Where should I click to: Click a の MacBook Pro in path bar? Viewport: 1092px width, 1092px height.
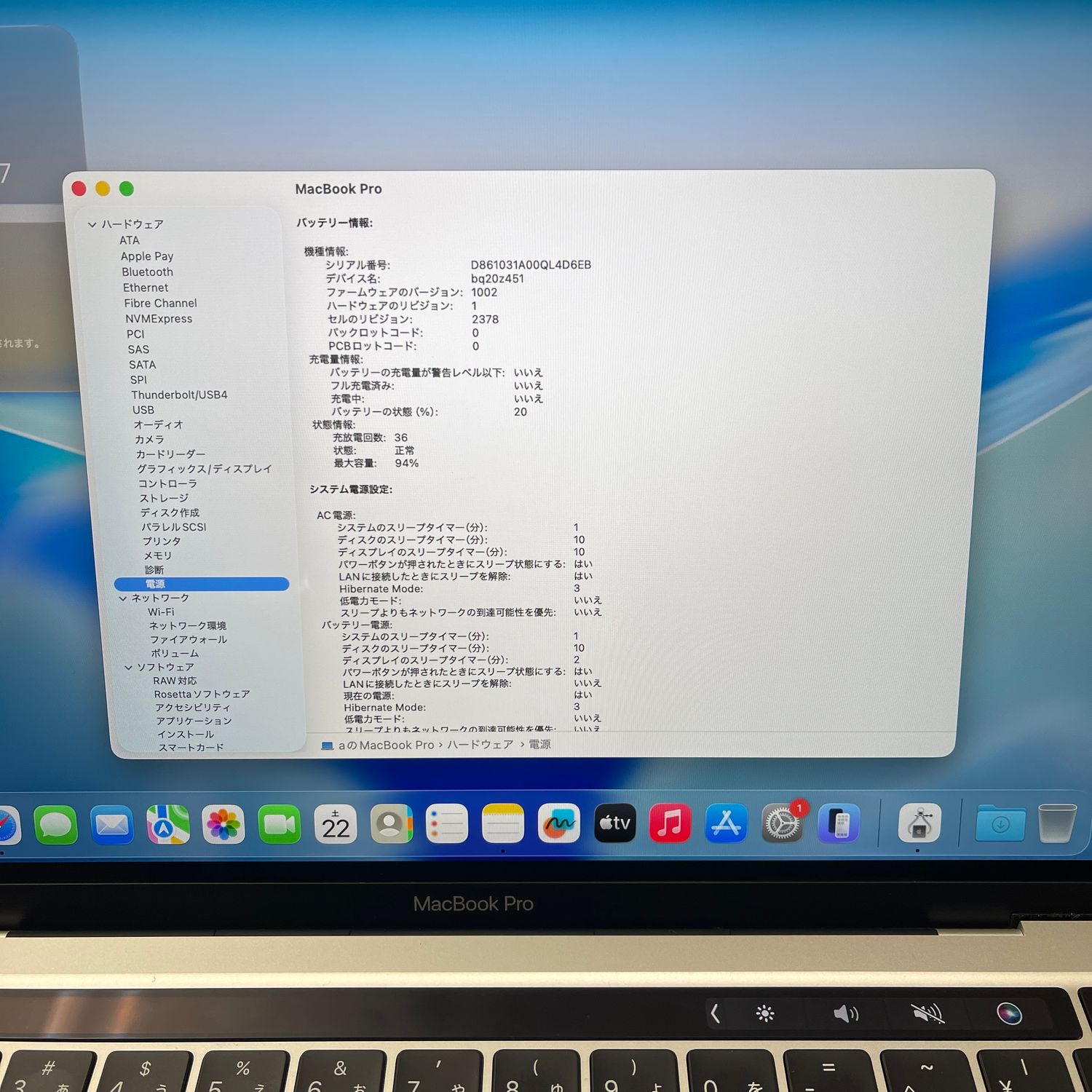click(385, 745)
